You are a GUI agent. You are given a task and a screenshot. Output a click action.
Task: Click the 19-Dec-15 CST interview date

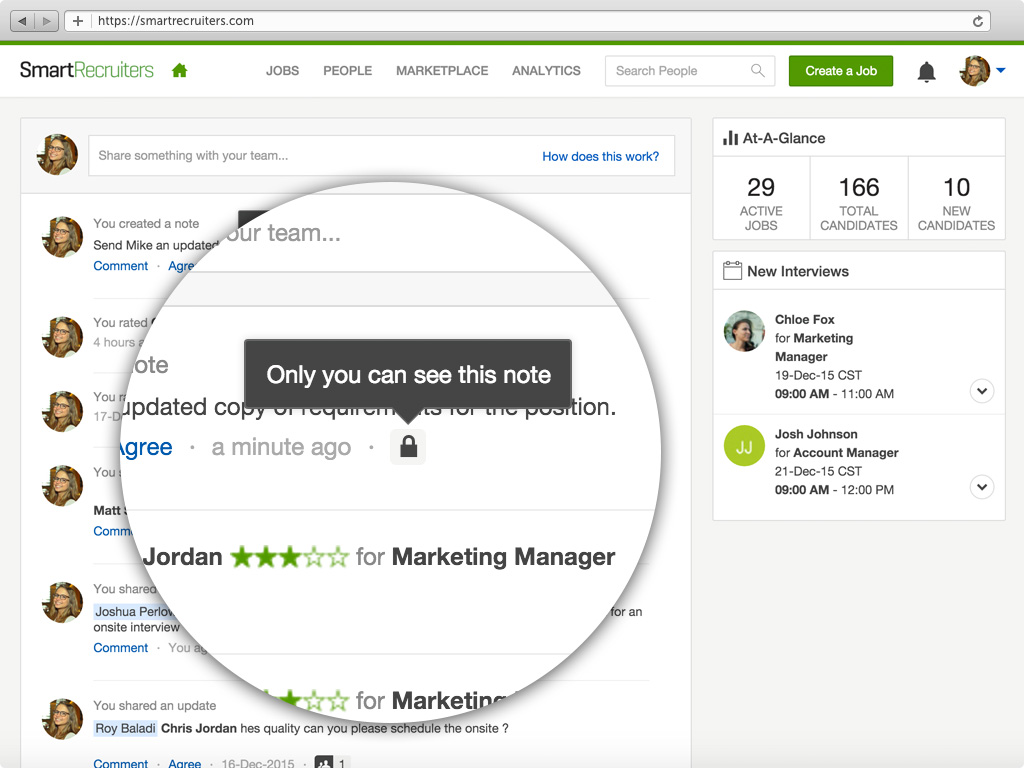click(x=818, y=376)
